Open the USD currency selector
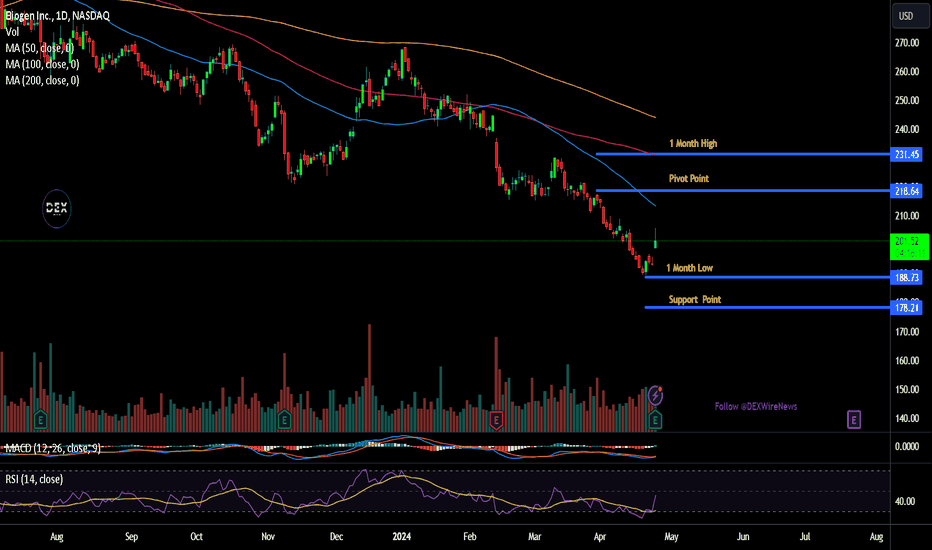This screenshot has height=550, width=932. [909, 16]
